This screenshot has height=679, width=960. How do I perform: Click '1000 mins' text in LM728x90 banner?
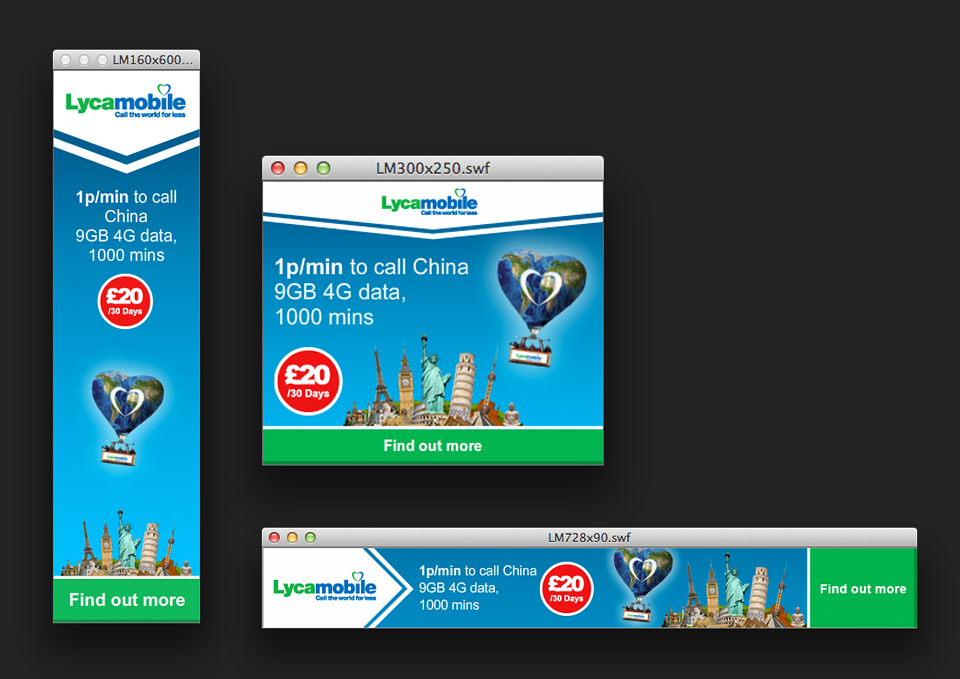pyautogui.click(x=449, y=605)
